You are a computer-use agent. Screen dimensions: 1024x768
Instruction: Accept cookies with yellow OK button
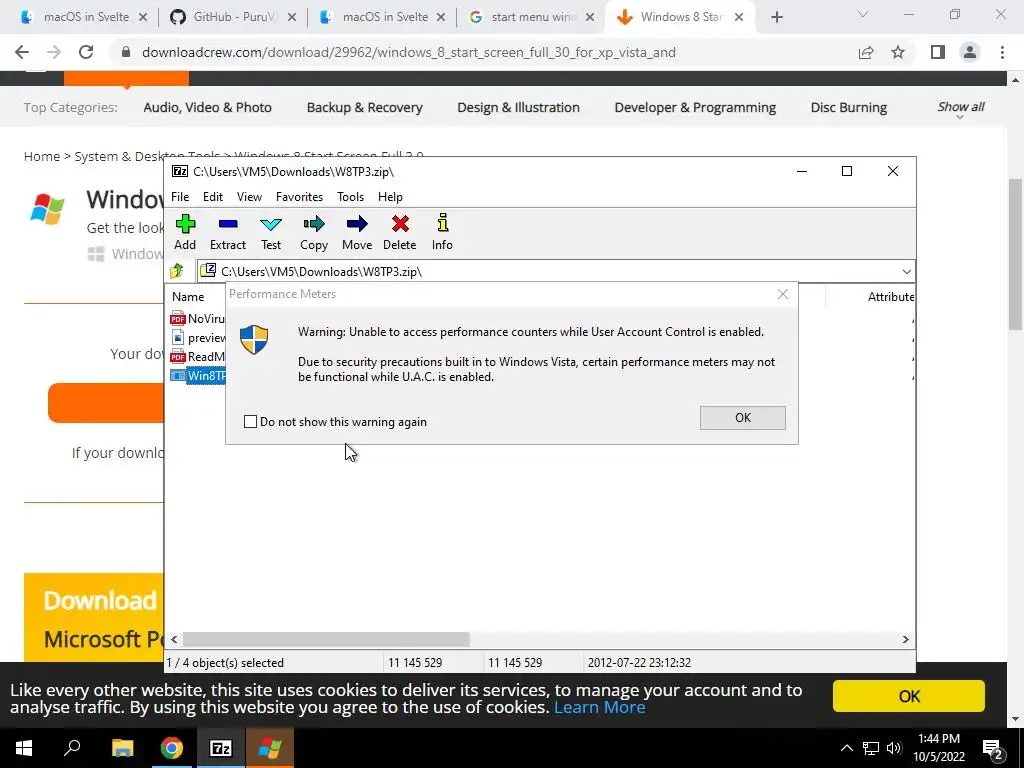(908, 696)
